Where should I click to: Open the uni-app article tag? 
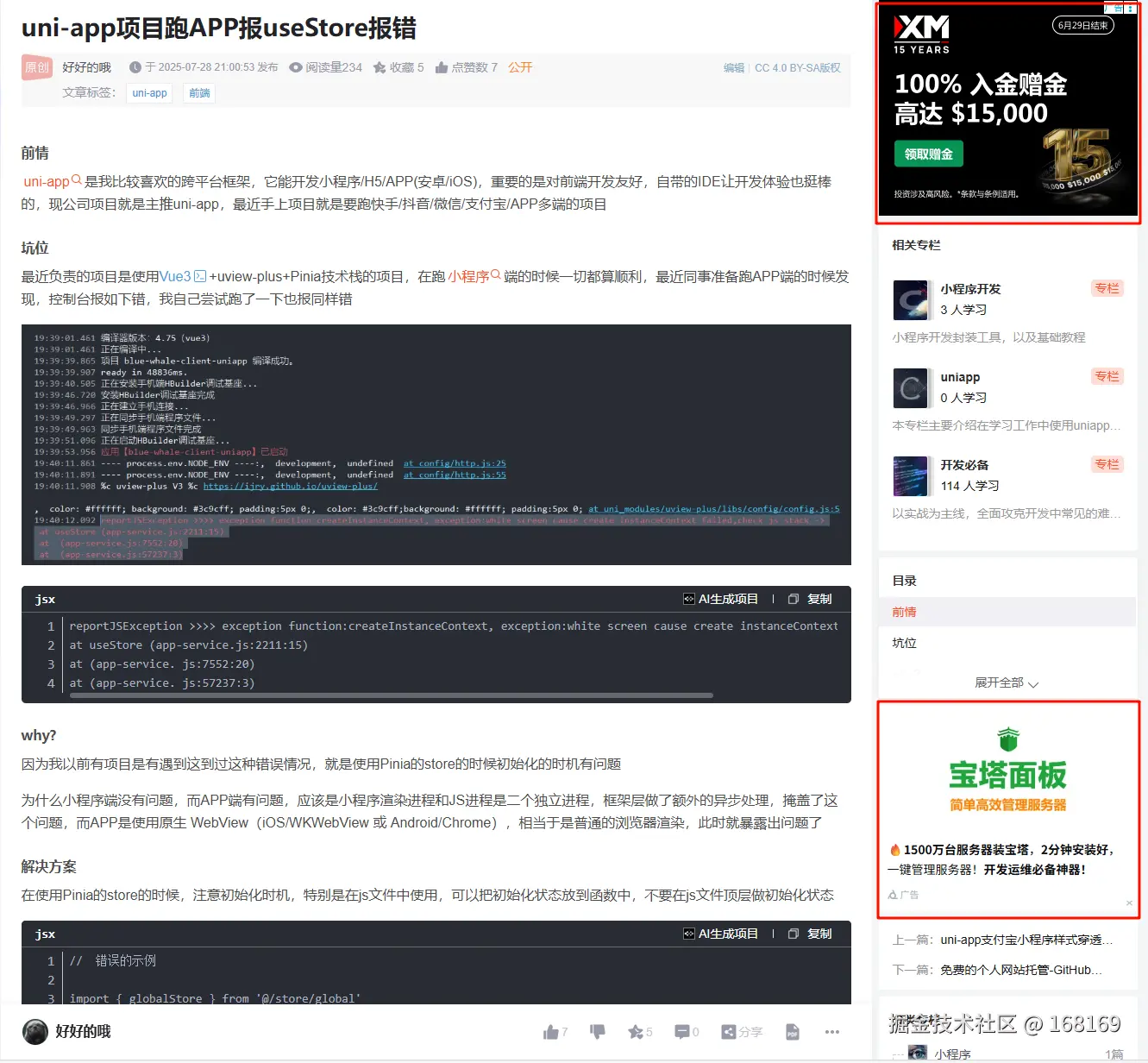[x=148, y=92]
